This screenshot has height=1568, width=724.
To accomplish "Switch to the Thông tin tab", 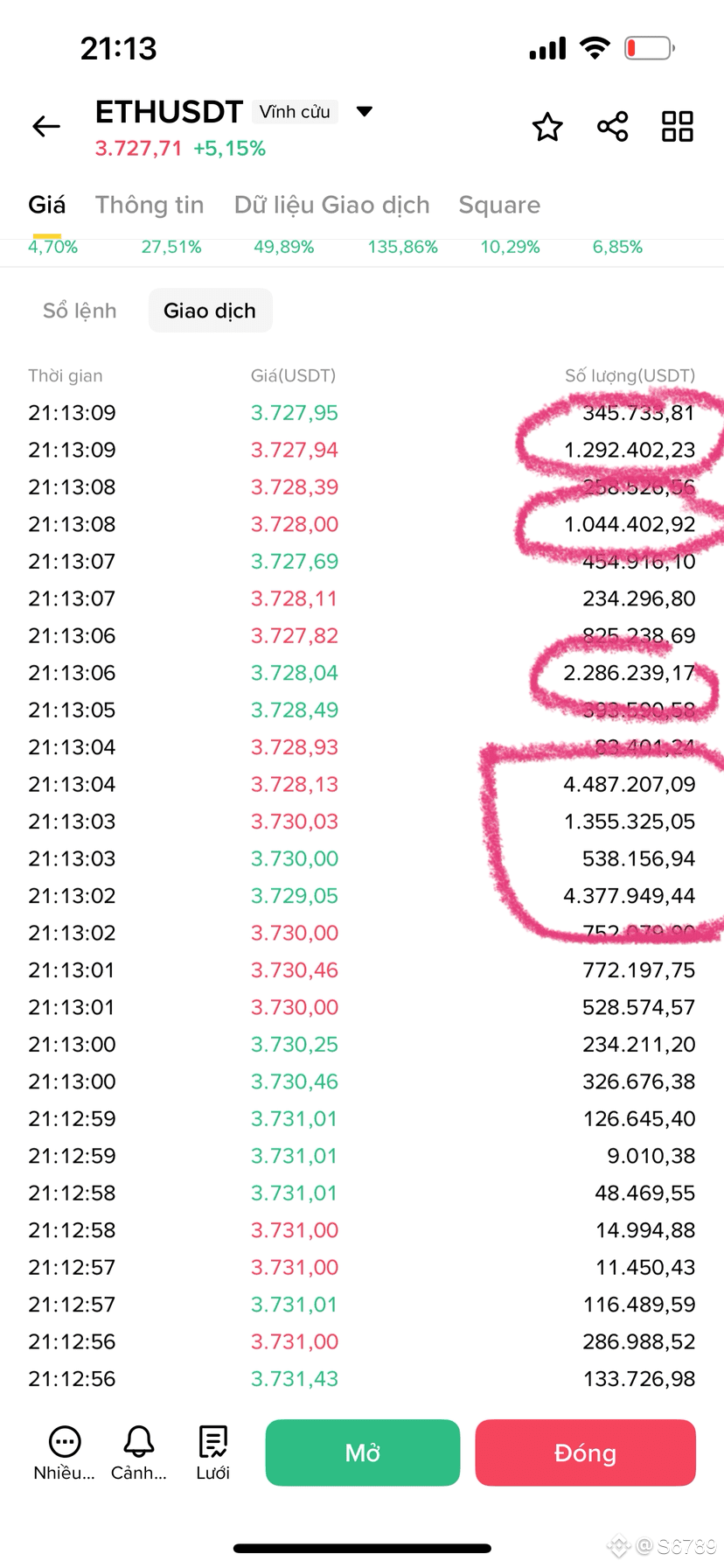I will click(150, 205).
